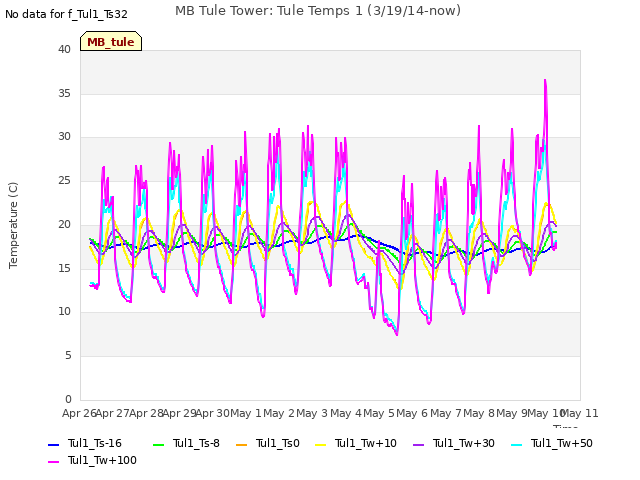640x480 pixels.
Task: Click the 20 y-axis tick label
Action: pos(64,224)
